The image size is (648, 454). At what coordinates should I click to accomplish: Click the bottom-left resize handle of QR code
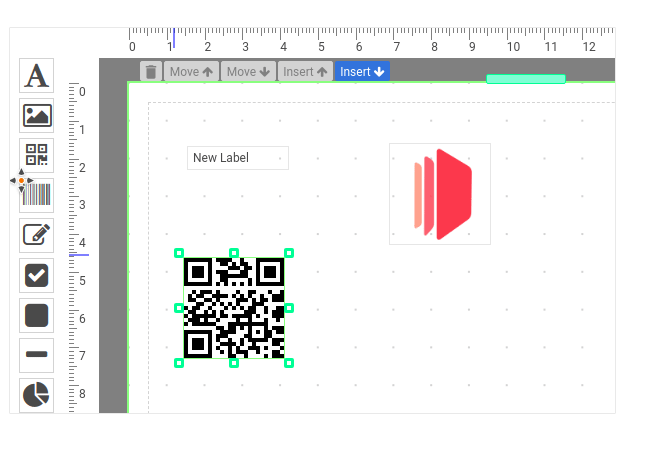pyautogui.click(x=179, y=363)
